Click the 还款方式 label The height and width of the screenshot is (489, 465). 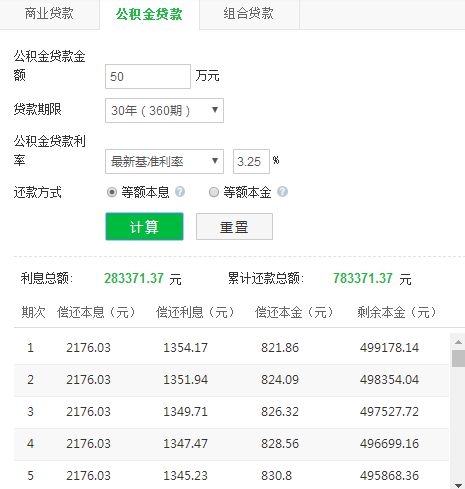[x=38, y=192]
